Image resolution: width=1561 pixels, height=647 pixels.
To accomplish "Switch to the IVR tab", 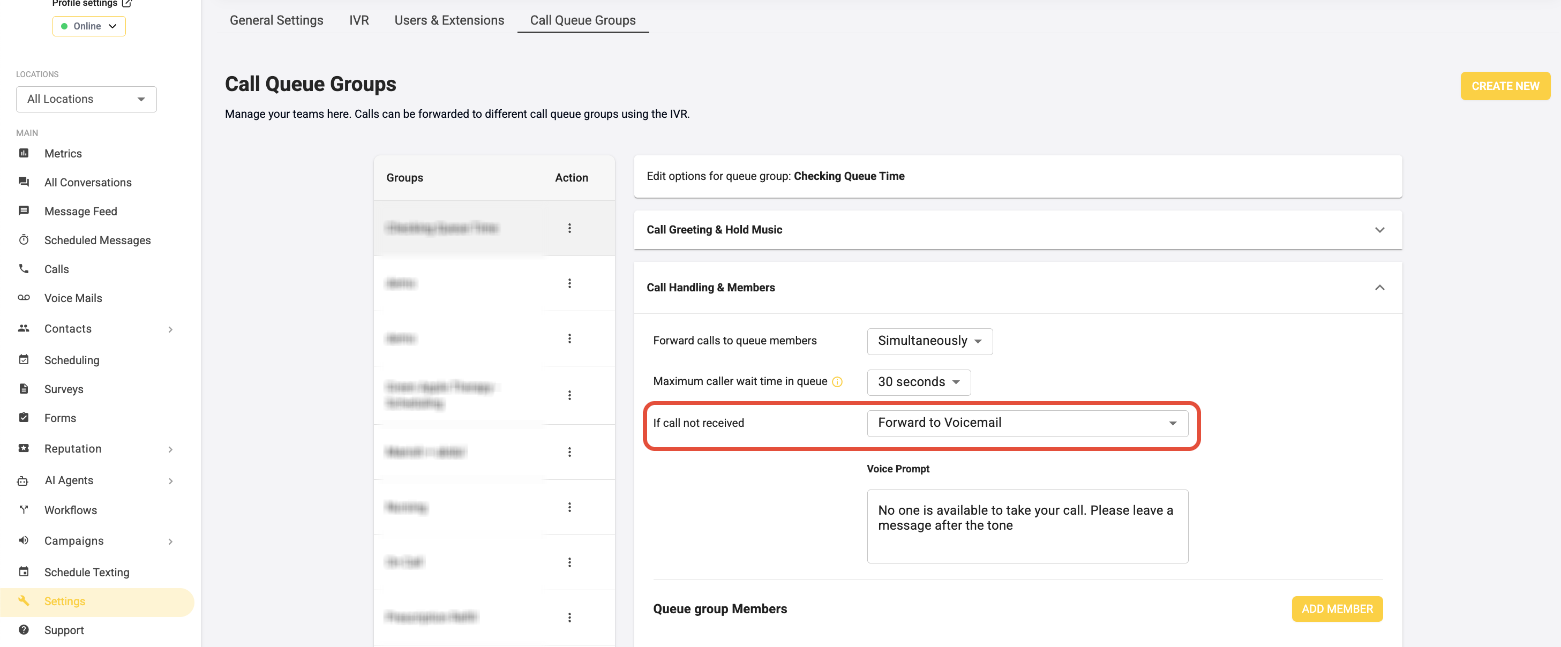I will (359, 20).
